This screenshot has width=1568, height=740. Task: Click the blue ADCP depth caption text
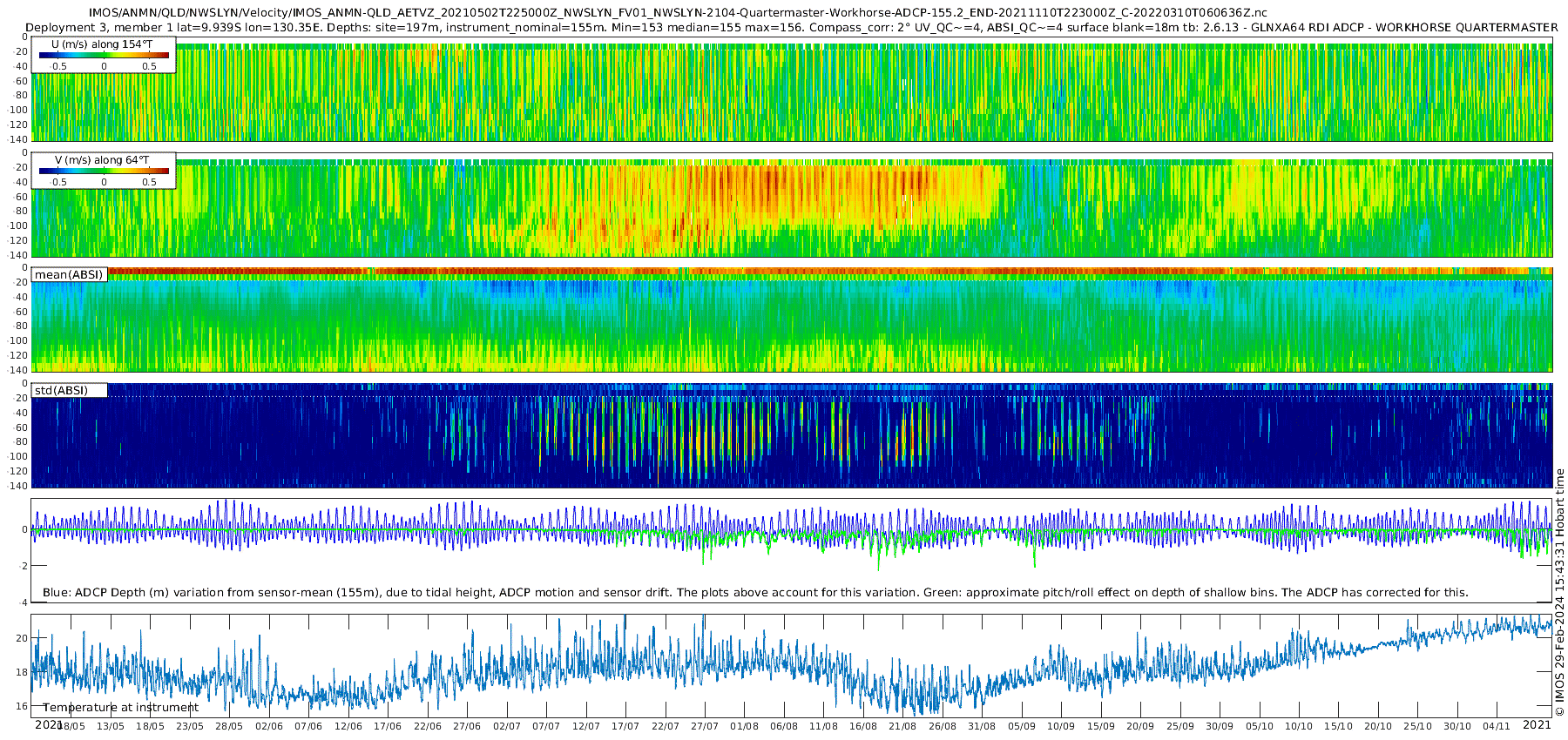pos(755,592)
